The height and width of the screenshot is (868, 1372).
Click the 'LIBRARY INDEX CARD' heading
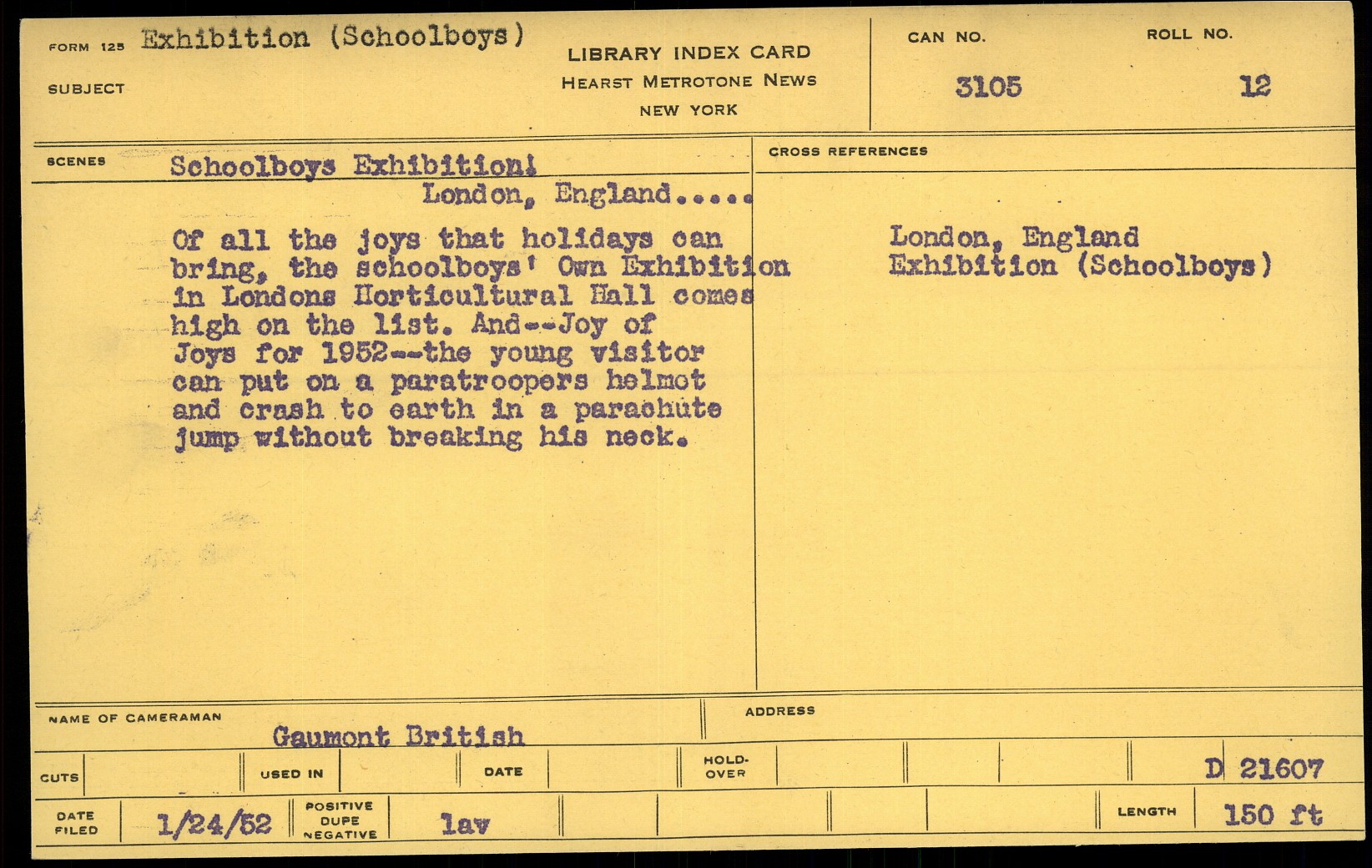pyautogui.click(x=689, y=53)
